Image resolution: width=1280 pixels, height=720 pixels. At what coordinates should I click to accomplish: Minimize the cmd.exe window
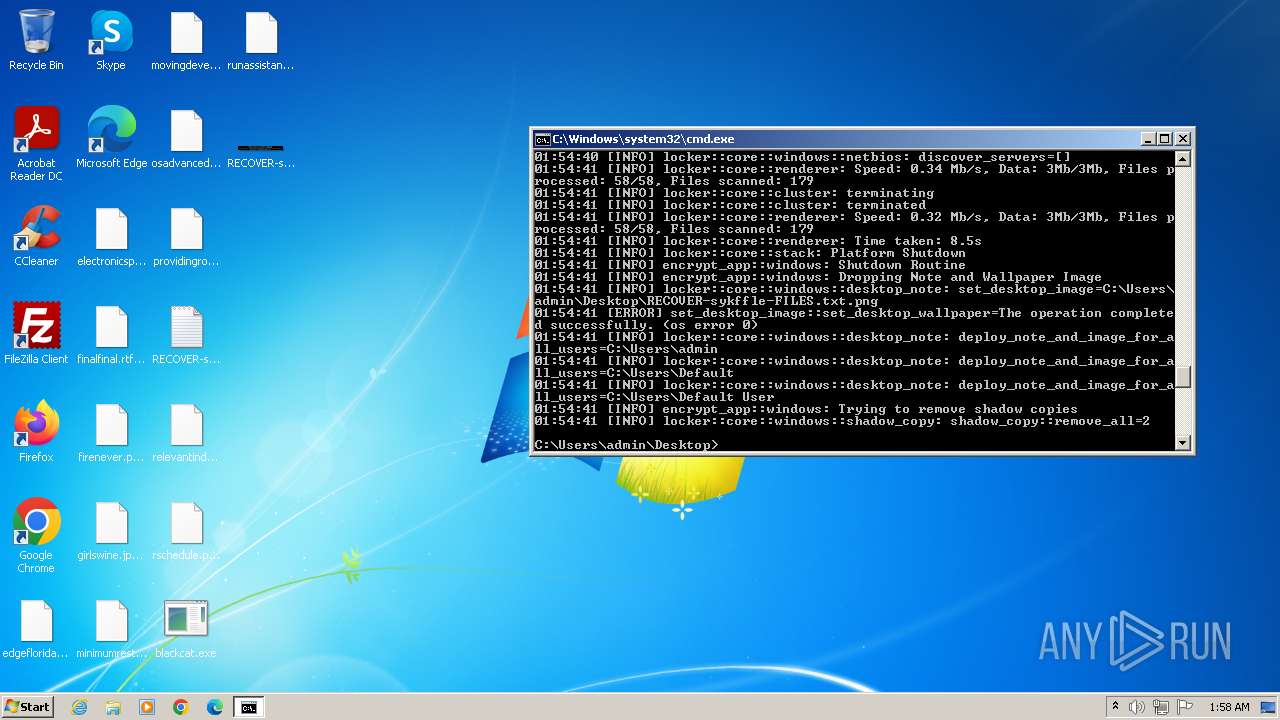1148,139
